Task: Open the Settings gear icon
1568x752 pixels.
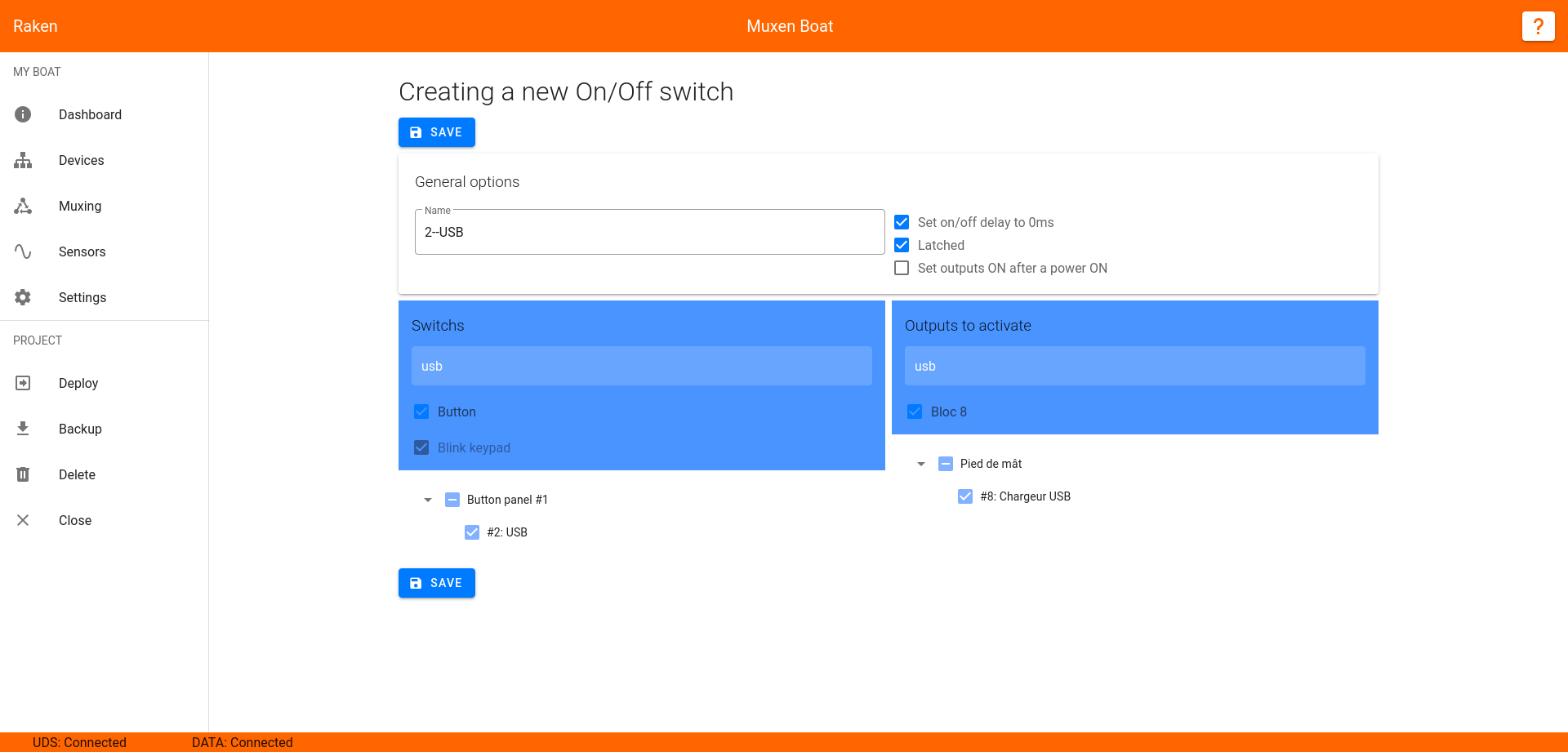Action: coord(23,297)
